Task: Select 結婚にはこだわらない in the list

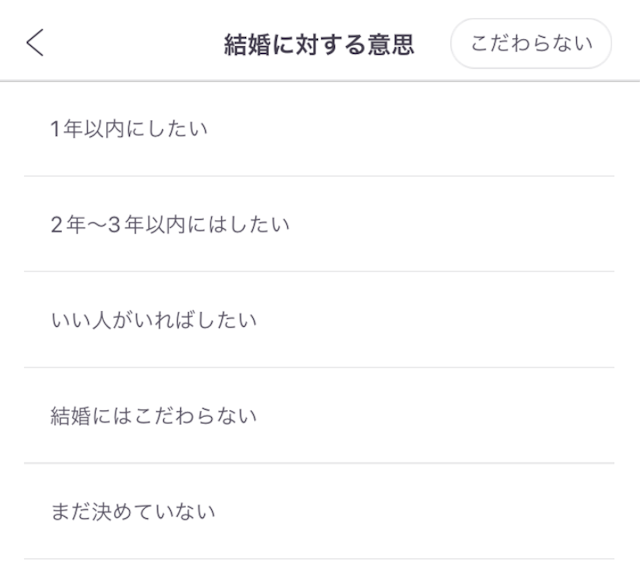Action: point(320,415)
